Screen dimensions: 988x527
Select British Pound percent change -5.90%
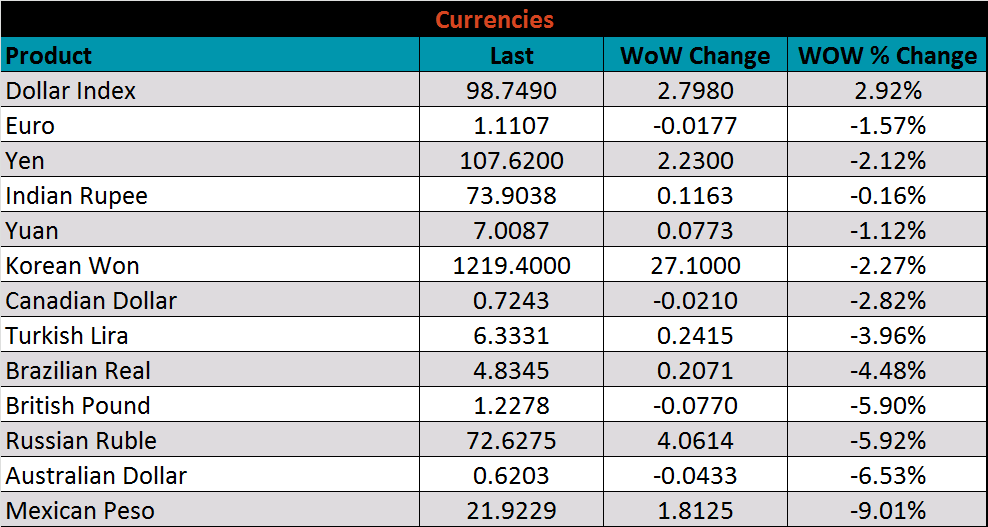[x=887, y=406]
